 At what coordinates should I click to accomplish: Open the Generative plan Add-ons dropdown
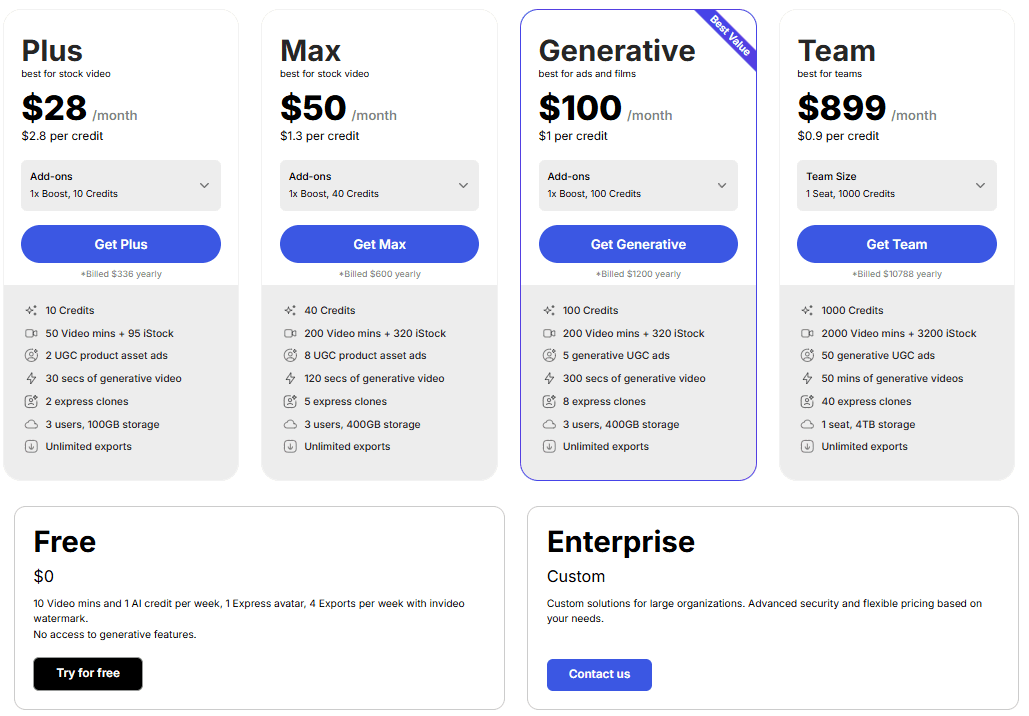(638, 185)
